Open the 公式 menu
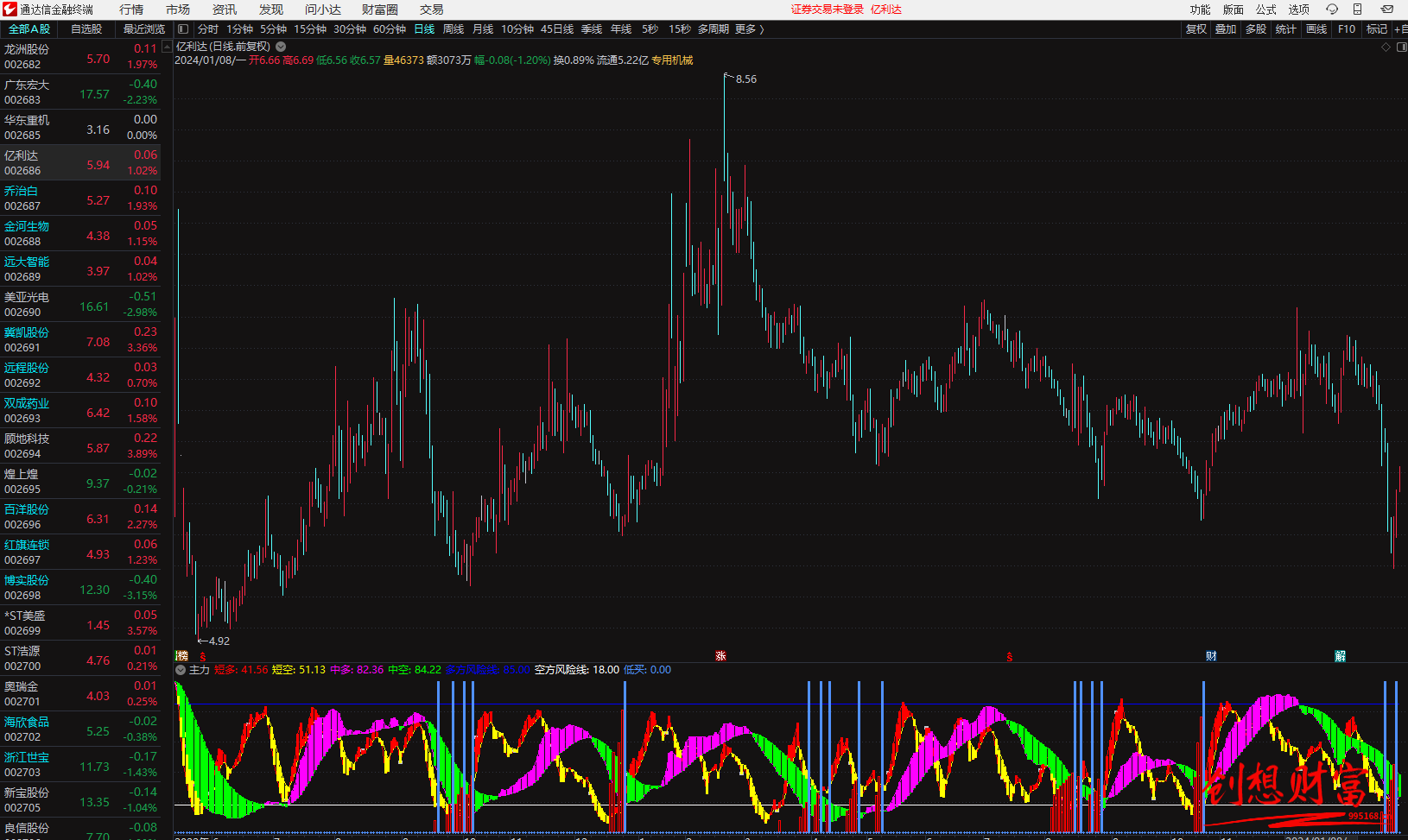Viewport: 1408px width, 840px height. pyautogui.click(x=1265, y=9)
